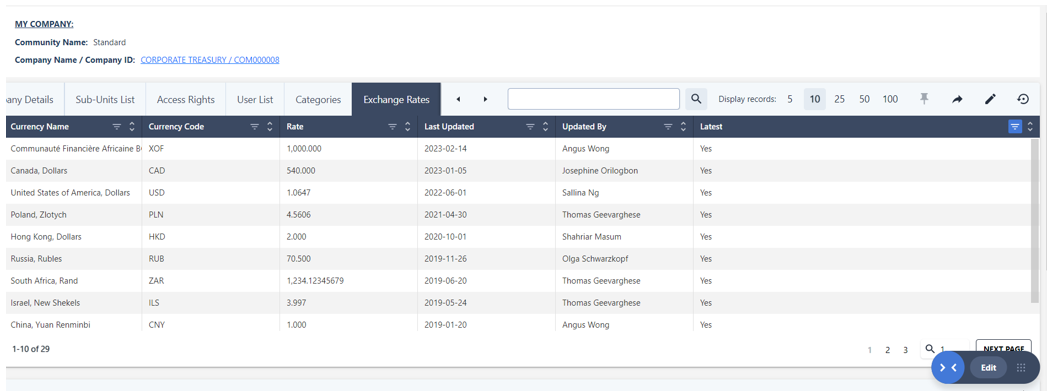Display 10 records per page
This screenshot has width=1047, height=392.
coord(815,99)
